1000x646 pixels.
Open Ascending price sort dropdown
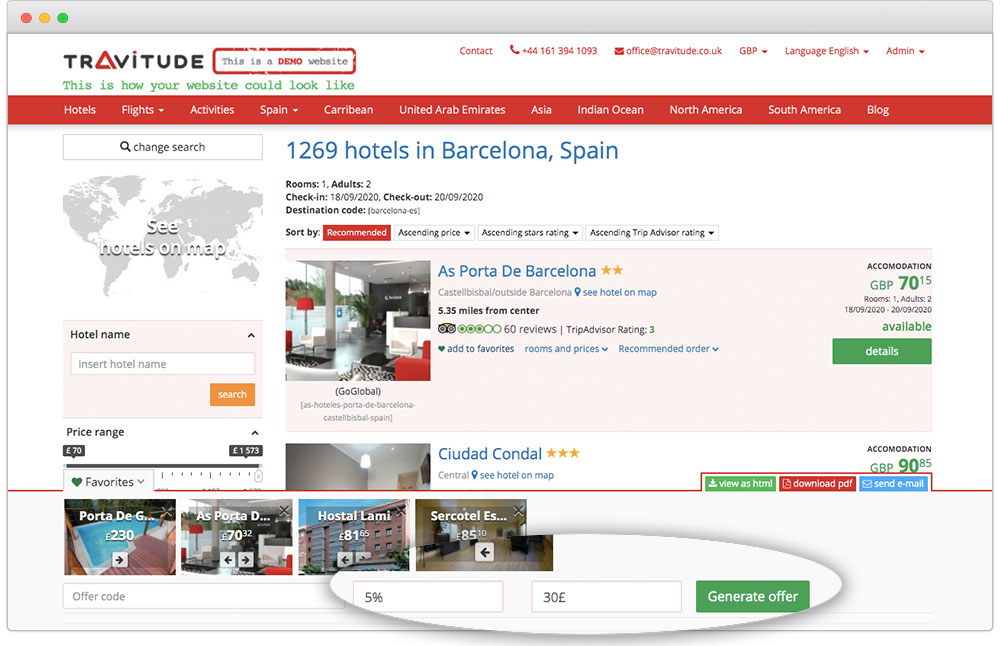coord(434,233)
